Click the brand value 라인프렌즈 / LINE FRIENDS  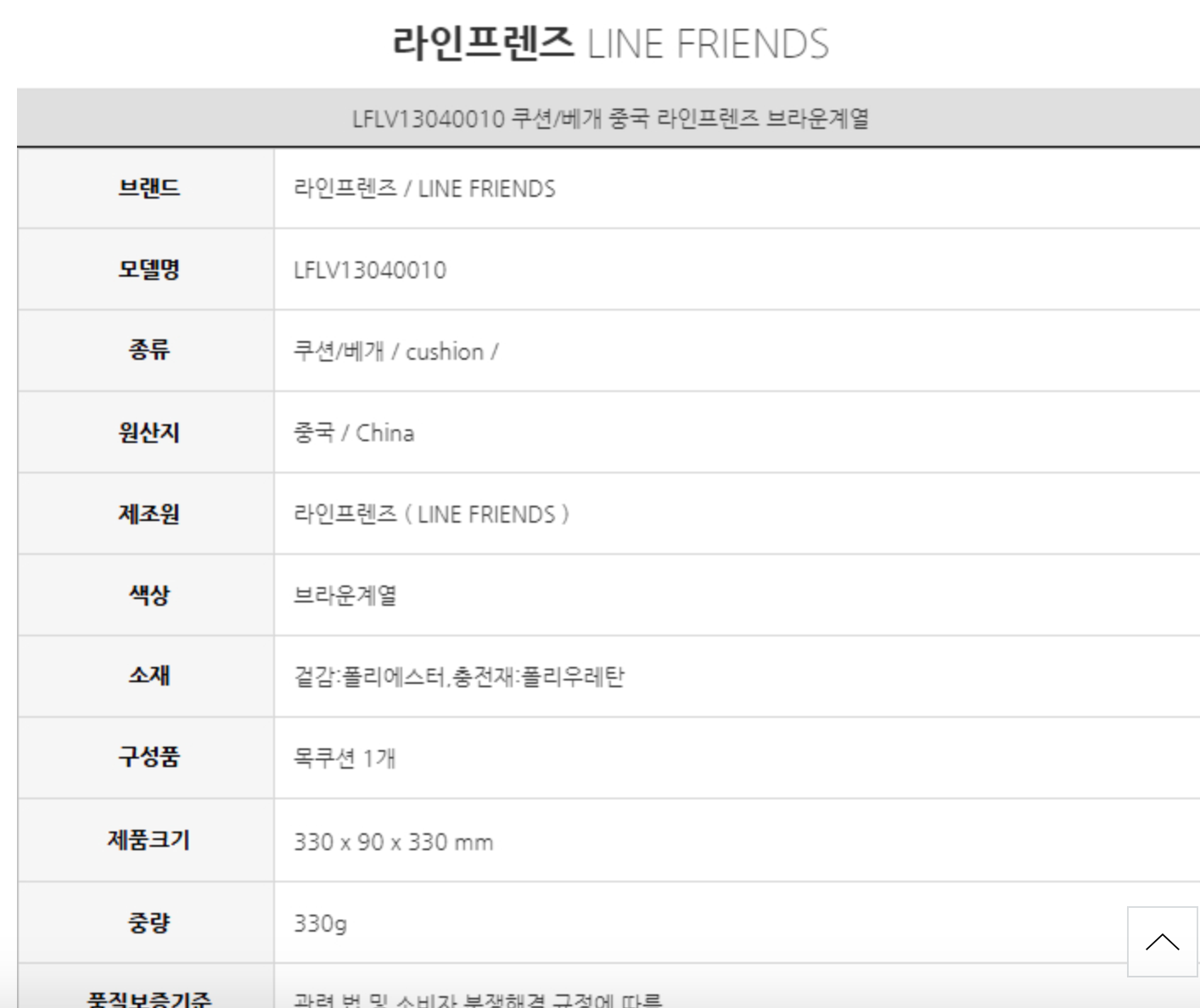424,188
